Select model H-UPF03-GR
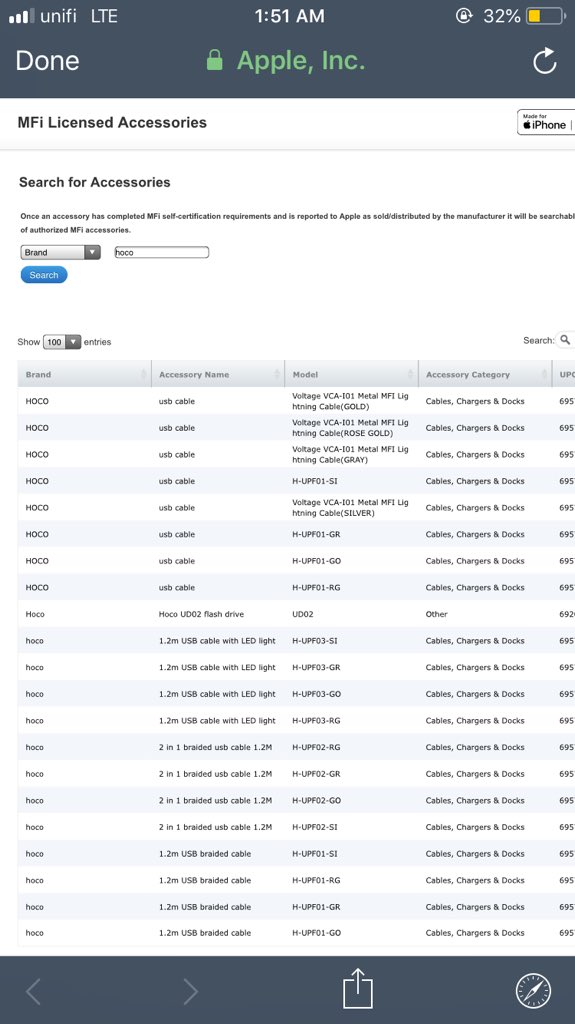Image resolution: width=575 pixels, height=1024 pixels. [316, 667]
